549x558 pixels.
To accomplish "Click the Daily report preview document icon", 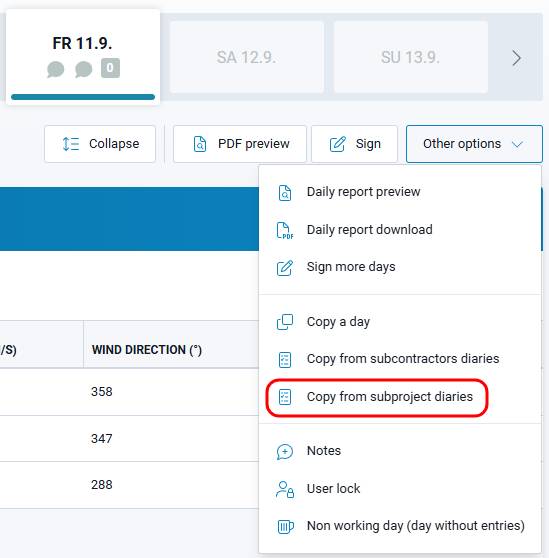I will [285, 193].
